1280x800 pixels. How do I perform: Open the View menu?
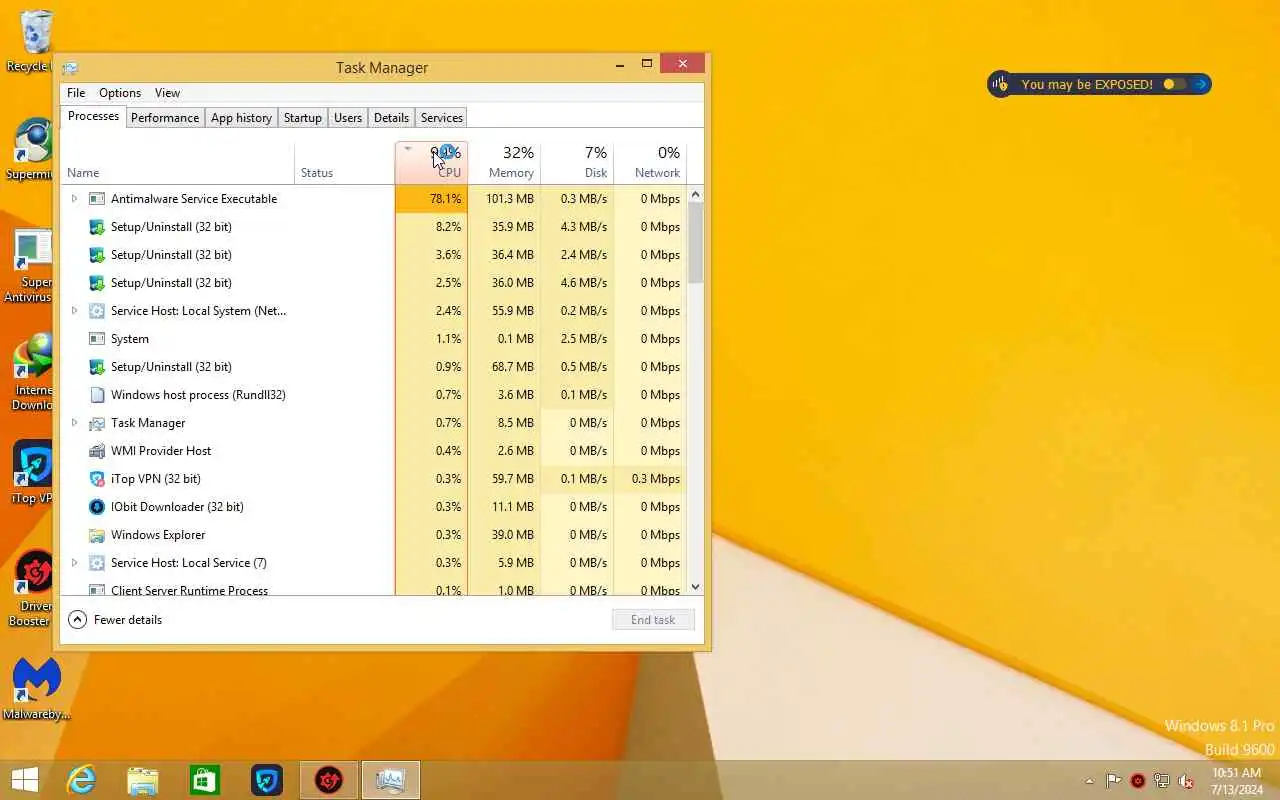coord(167,93)
